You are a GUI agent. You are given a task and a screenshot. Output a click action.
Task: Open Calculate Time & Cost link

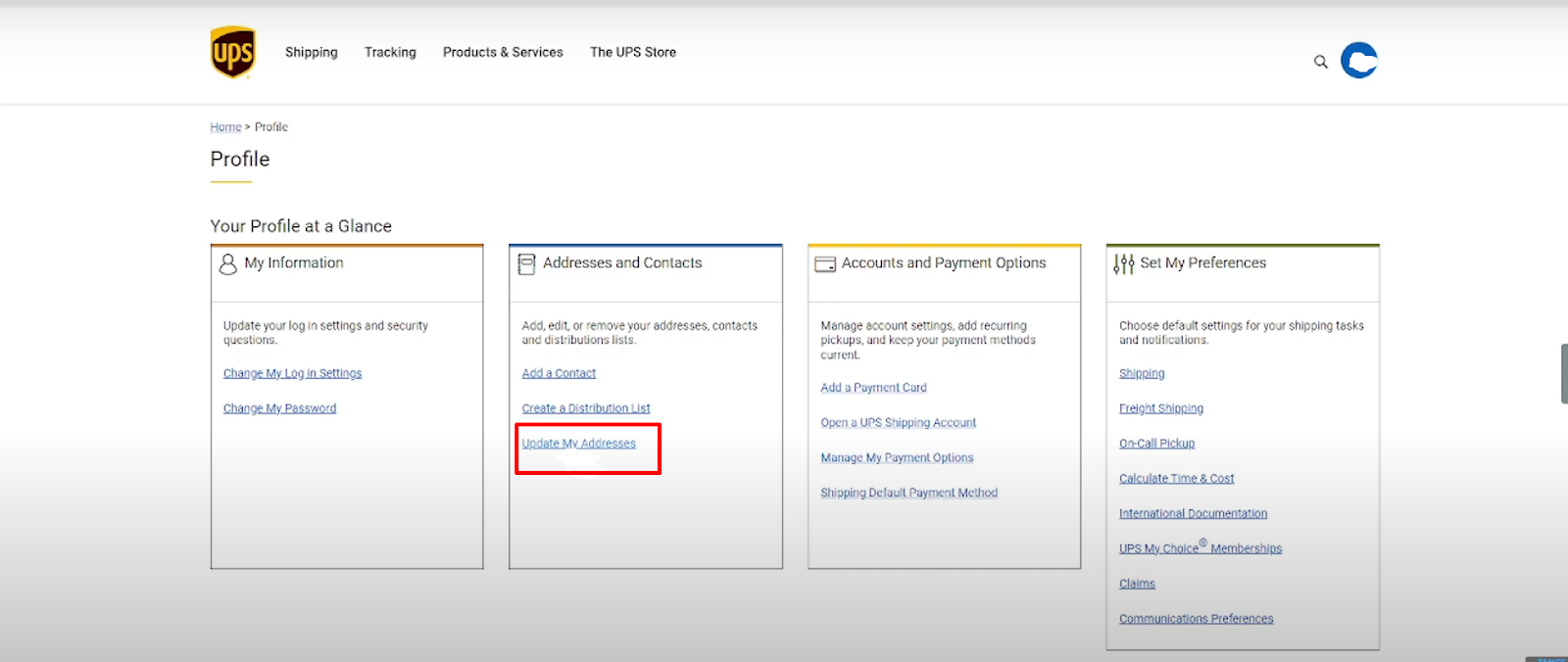point(1176,479)
